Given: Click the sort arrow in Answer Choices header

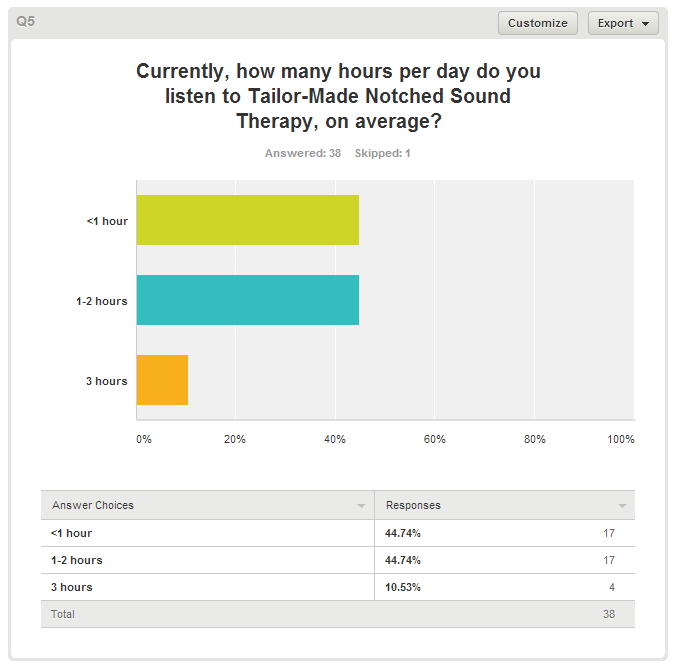Looking at the screenshot, I should click(x=361, y=506).
